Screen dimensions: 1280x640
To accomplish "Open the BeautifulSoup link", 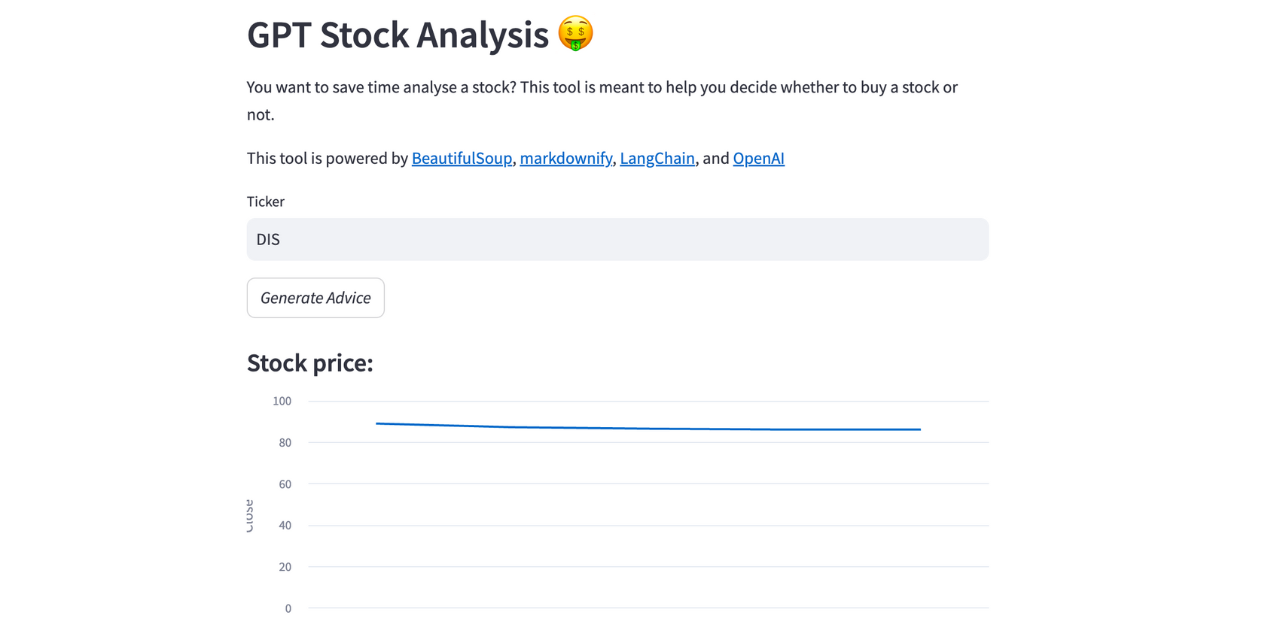I will point(461,158).
